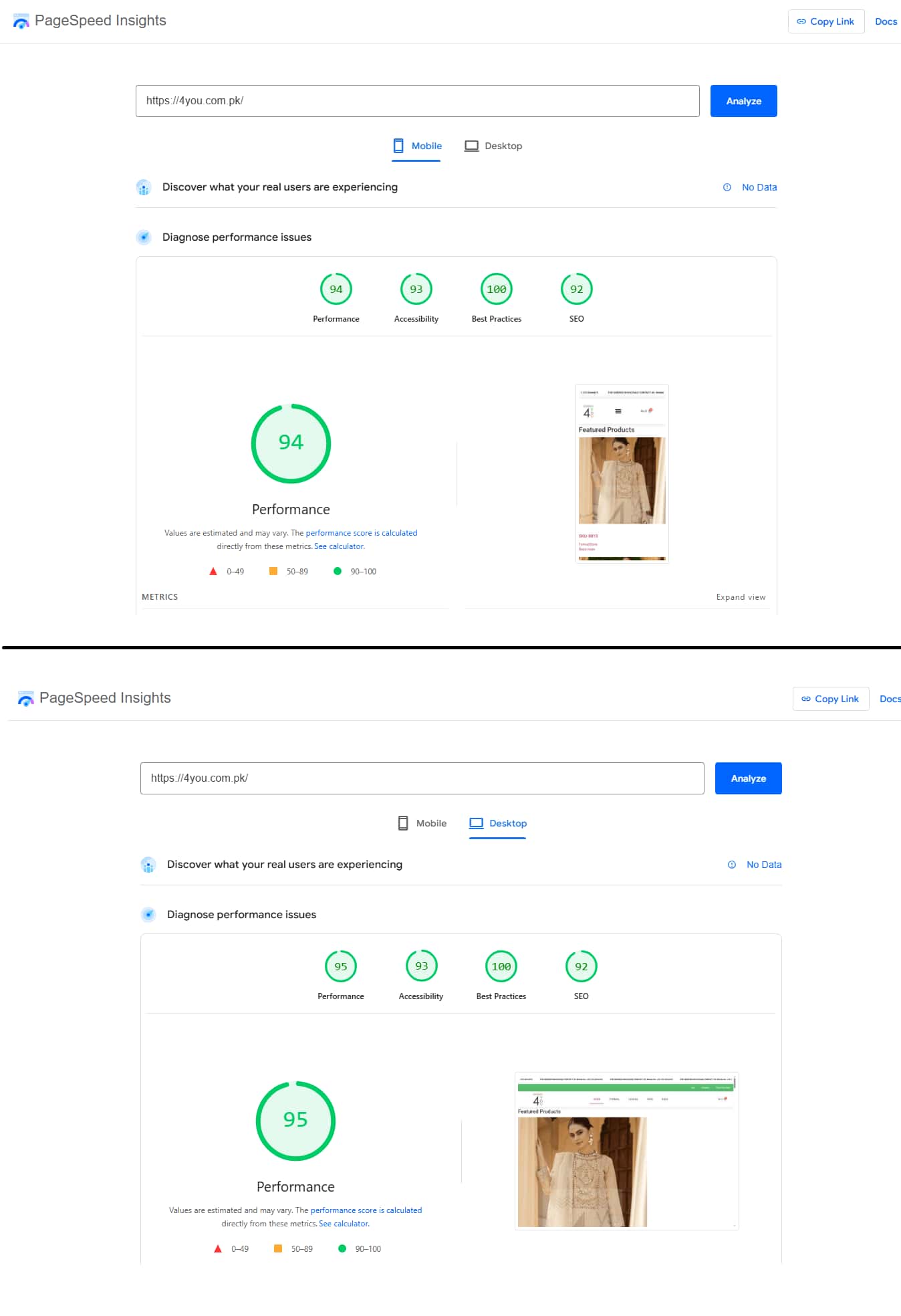Select Mobile tab in bottom report
901x1316 pixels.
[x=422, y=823]
